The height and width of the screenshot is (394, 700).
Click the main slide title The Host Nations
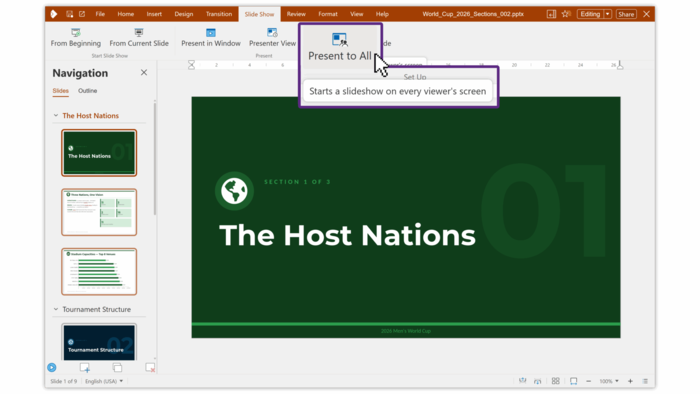point(347,235)
